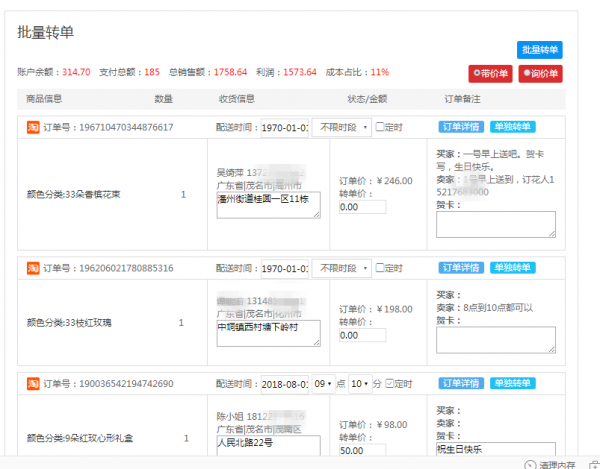Open 不限时段 dropdown in first order
This screenshot has height=469, width=600.
tap(341, 127)
